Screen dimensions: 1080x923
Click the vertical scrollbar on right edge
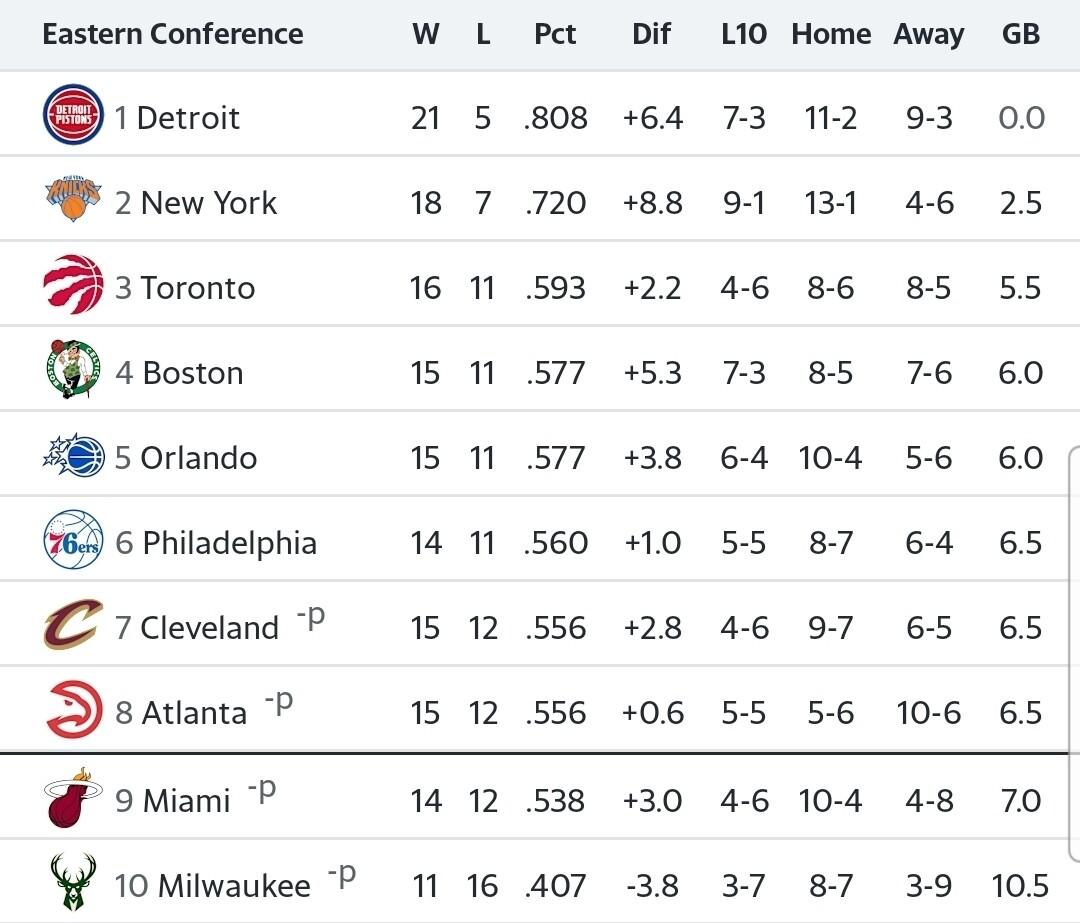click(1075, 600)
